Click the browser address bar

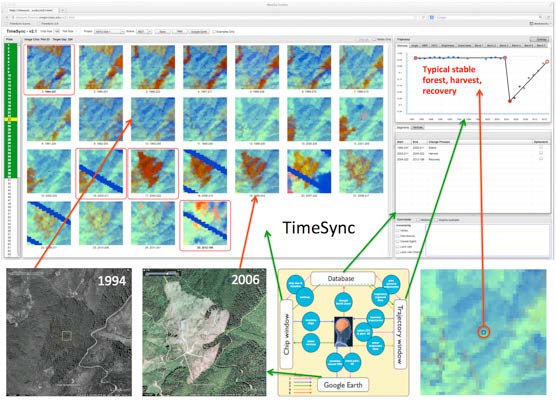[213, 17]
